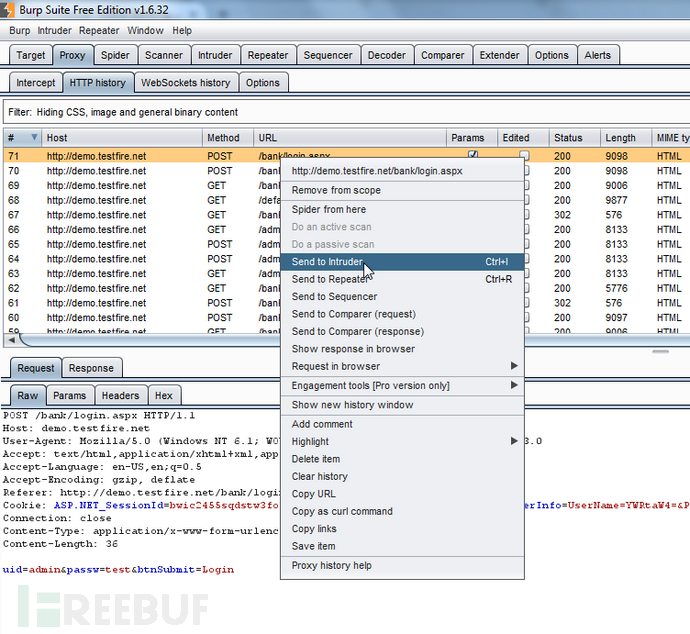
Task: Open the Help menu
Action: (182, 30)
